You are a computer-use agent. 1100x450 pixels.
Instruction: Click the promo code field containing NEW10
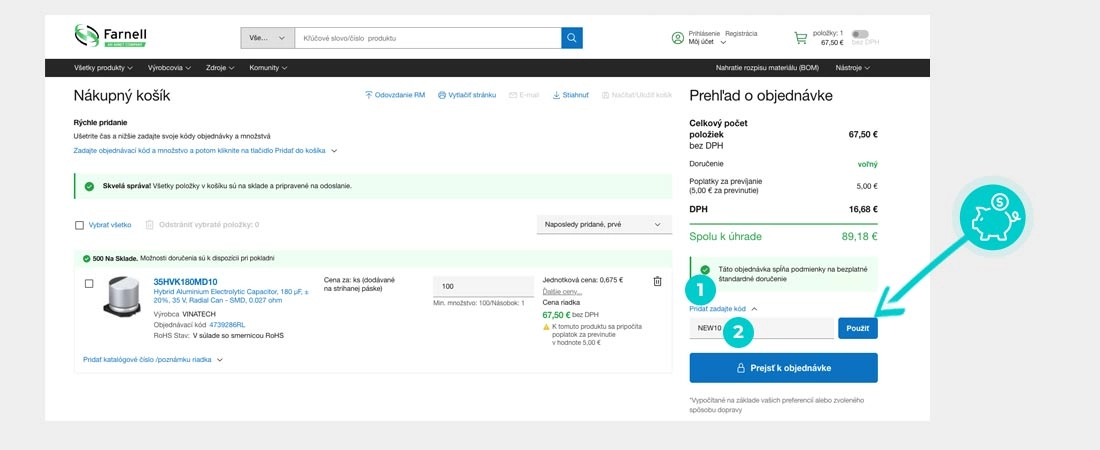tap(762, 328)
